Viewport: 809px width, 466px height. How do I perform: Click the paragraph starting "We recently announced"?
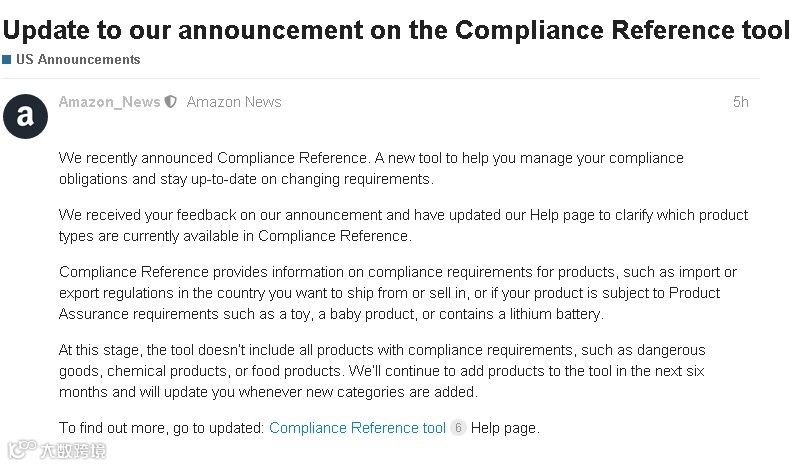click(370, 168)
